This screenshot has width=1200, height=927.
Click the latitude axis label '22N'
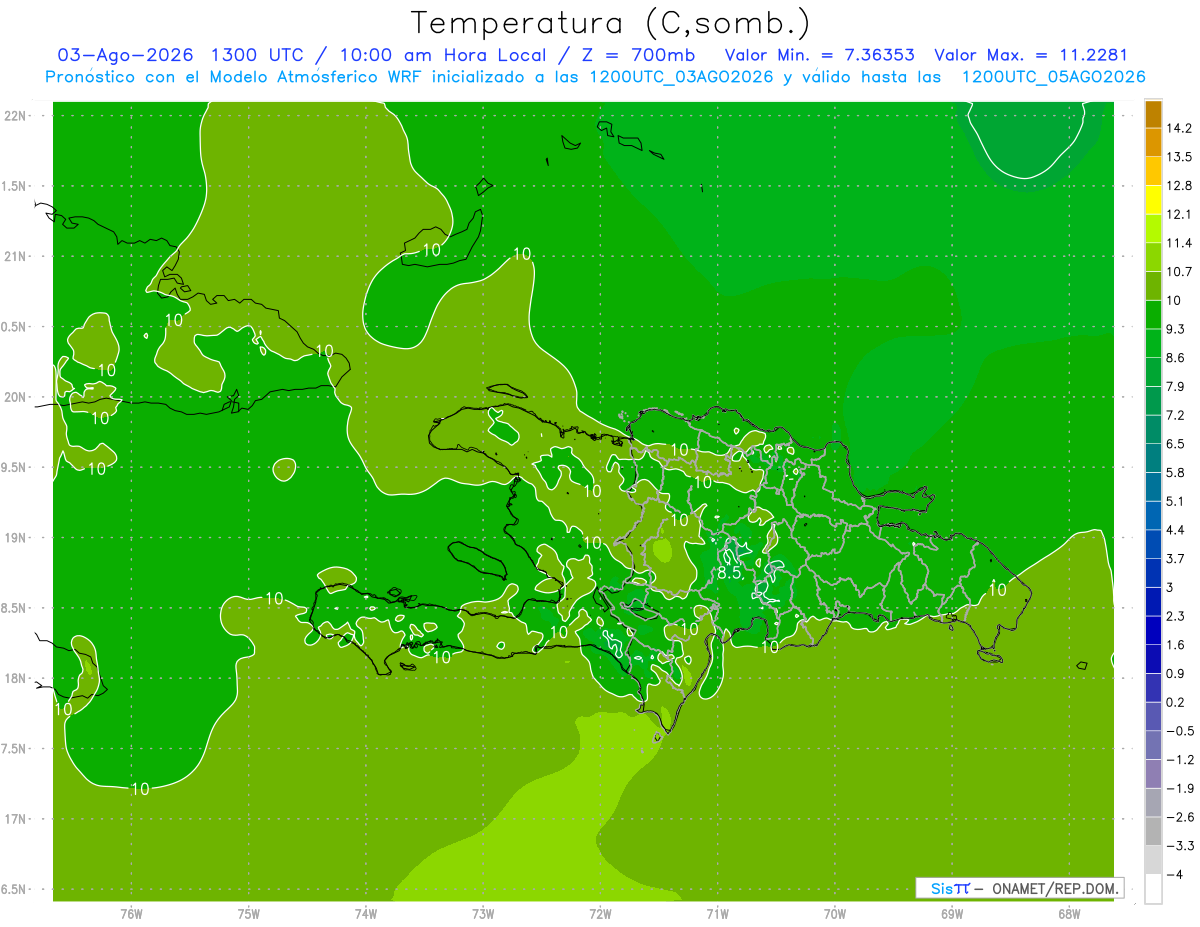[15, 116]
